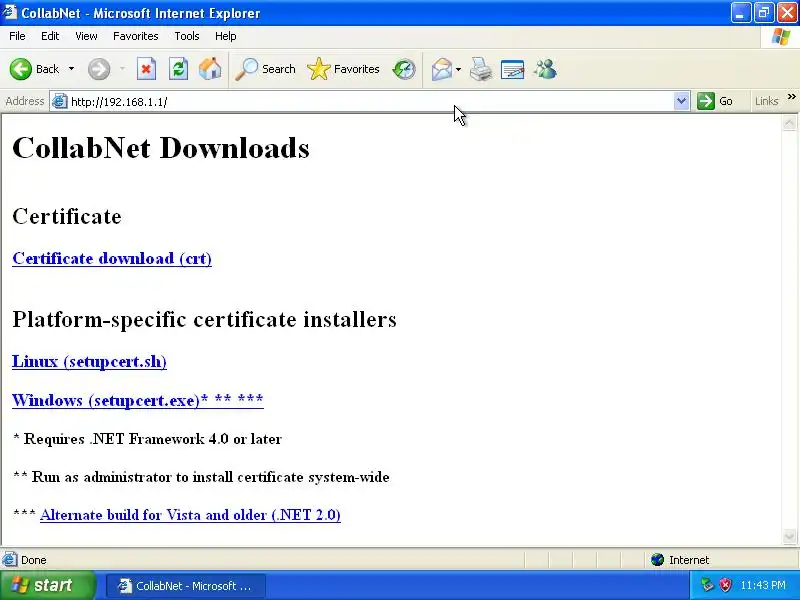Click the Run as administrator note
Screen dimensions: 800x600
pos(201,477)
